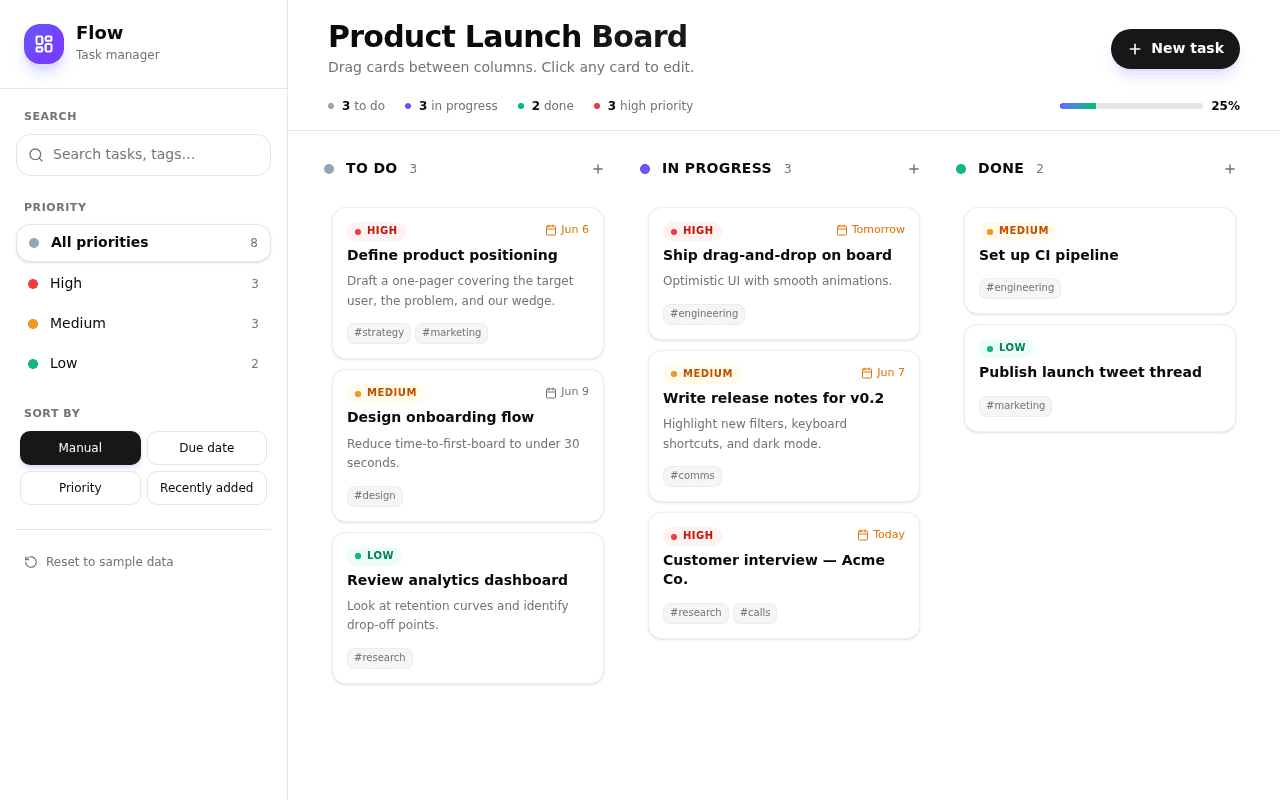Screen dimensions: 1280x800
Task: Click the IN PROGRESS column title
Action: click(x=717, y=169)
